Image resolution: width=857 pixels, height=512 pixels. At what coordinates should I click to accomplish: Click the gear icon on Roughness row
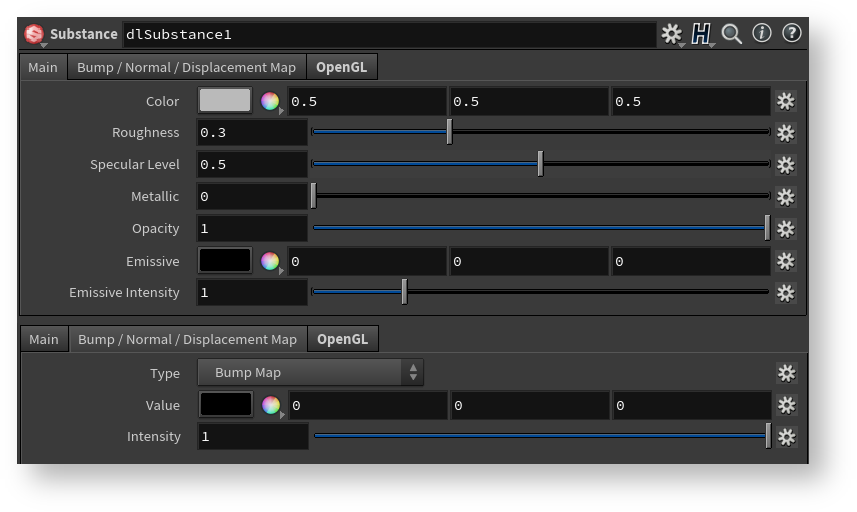tap(786, 133)
